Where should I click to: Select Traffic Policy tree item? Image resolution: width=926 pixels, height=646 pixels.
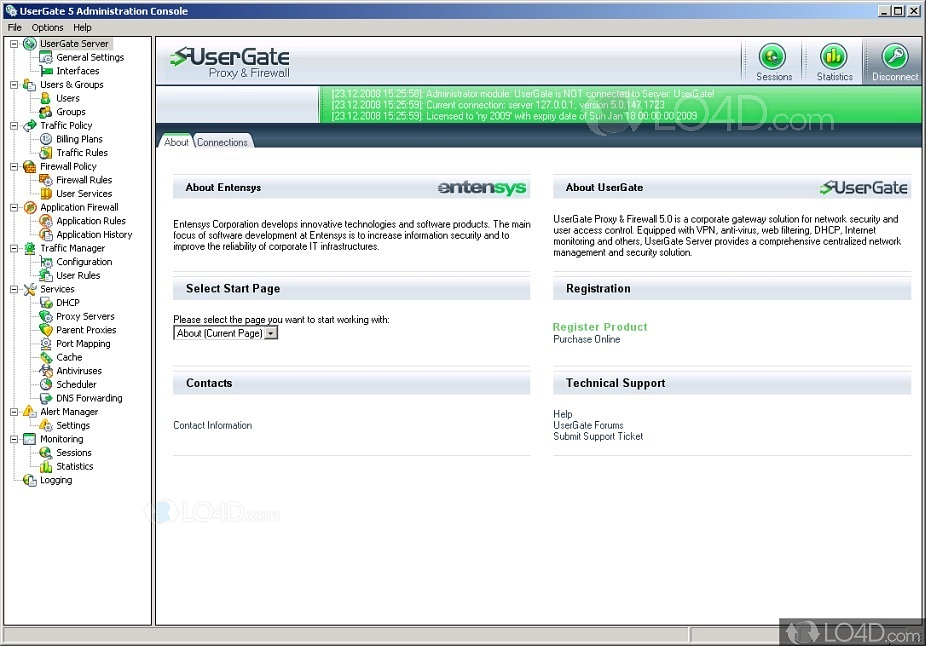[66, 125]
